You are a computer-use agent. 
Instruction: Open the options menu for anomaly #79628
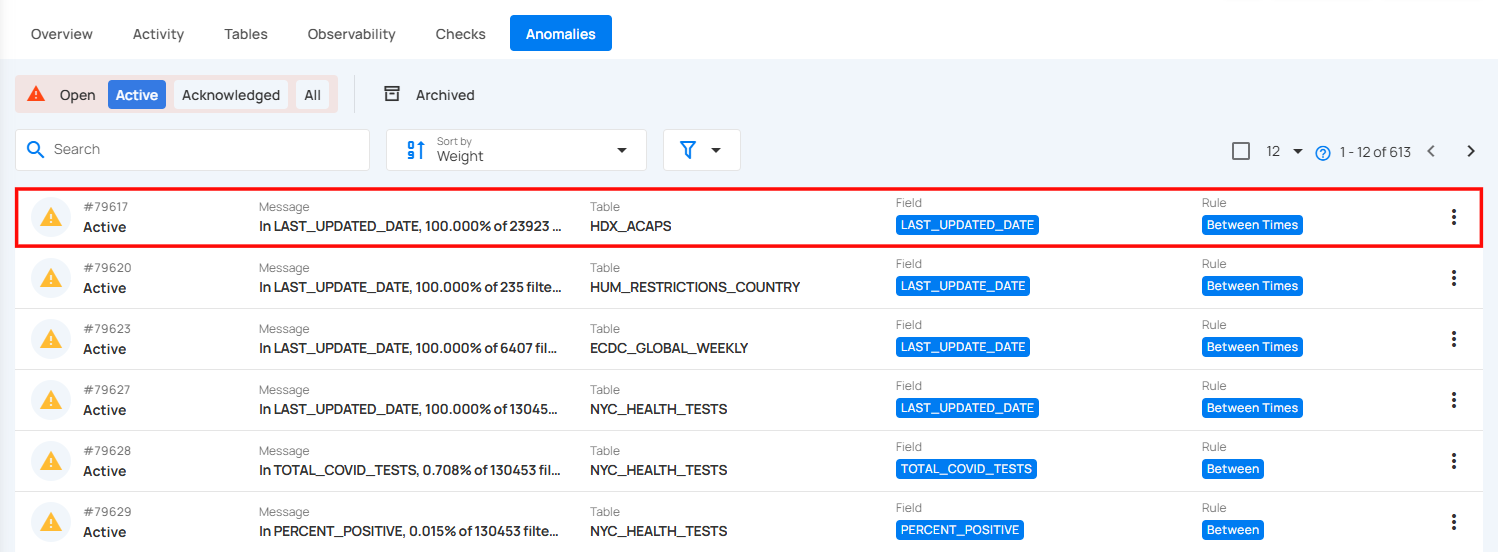point(1454,461)
